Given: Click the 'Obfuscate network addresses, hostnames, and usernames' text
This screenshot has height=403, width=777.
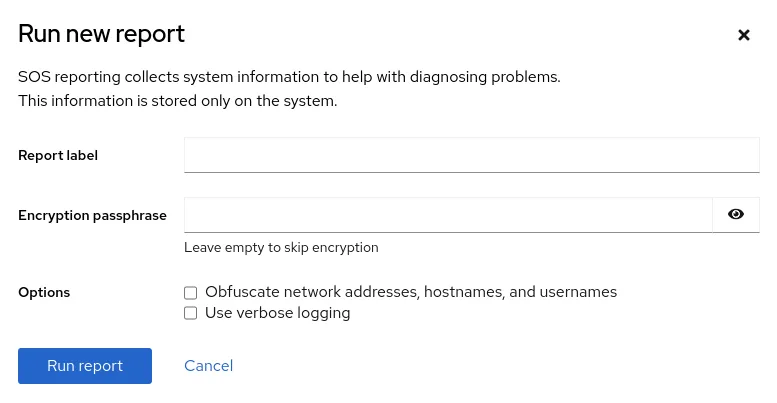Looking at the screenshot, I should tap(410, 292).
